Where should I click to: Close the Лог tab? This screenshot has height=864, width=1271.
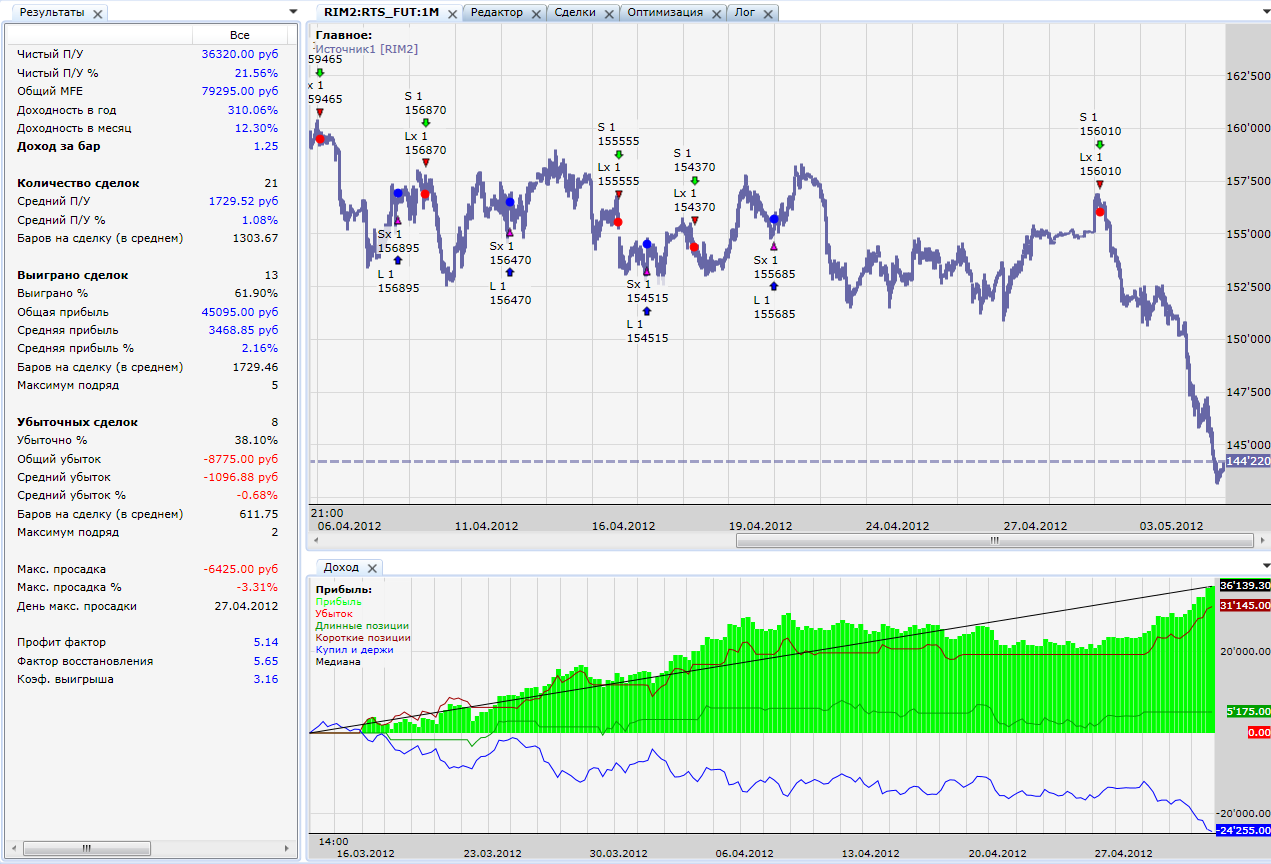768,14
